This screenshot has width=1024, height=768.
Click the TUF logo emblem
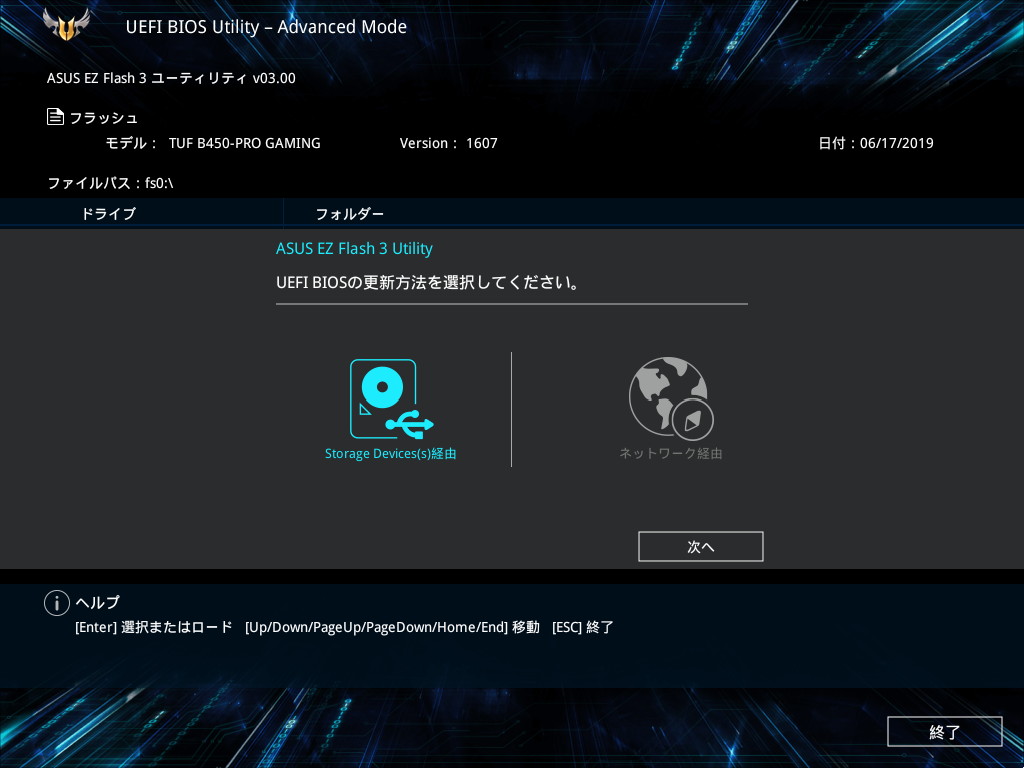(x=66, y=25)
